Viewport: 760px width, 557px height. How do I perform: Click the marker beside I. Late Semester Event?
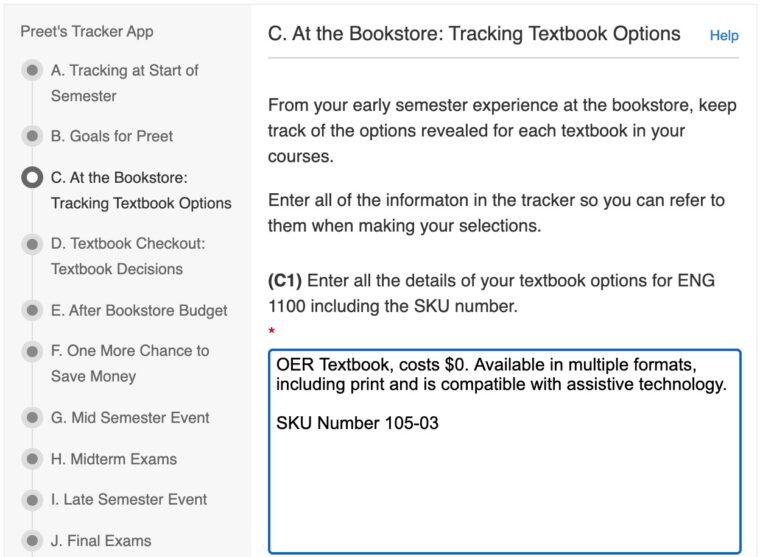33,500
